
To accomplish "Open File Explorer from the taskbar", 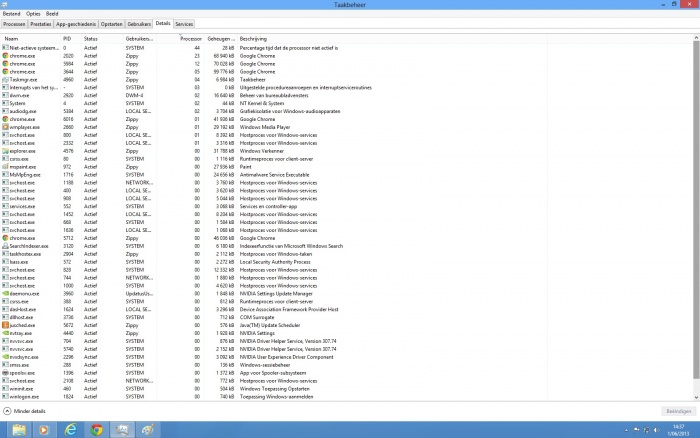I will point(19,430).
